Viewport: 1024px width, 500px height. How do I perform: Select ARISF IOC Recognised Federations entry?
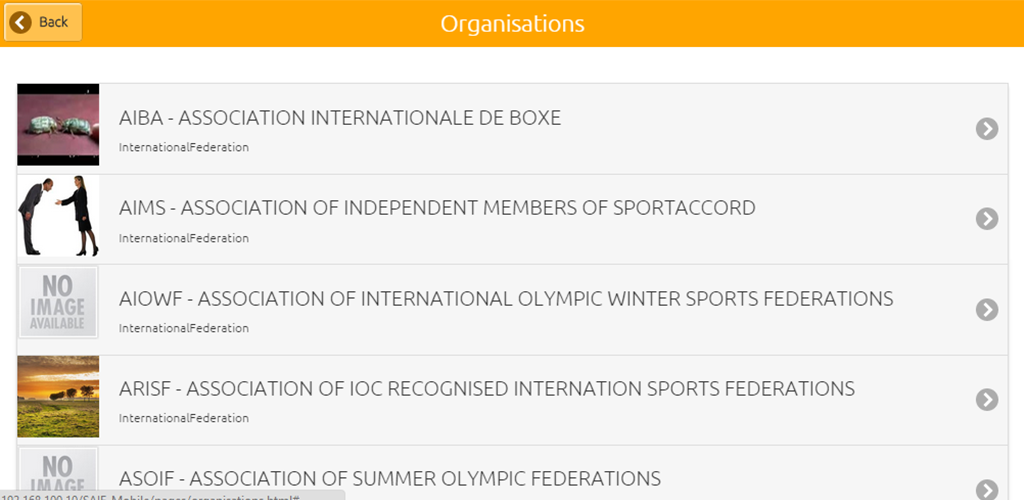tap(487, 388)
